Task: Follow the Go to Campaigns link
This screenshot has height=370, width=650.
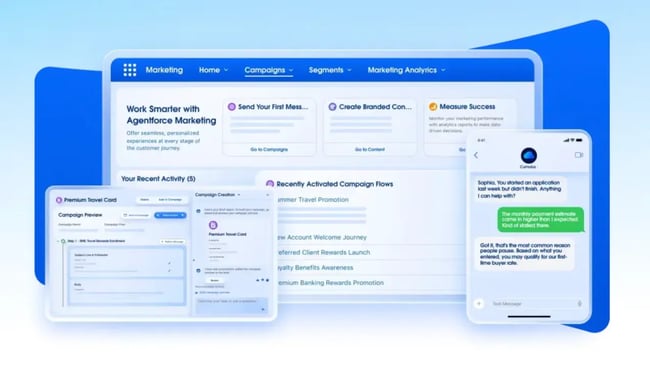Action: (269, 149)
